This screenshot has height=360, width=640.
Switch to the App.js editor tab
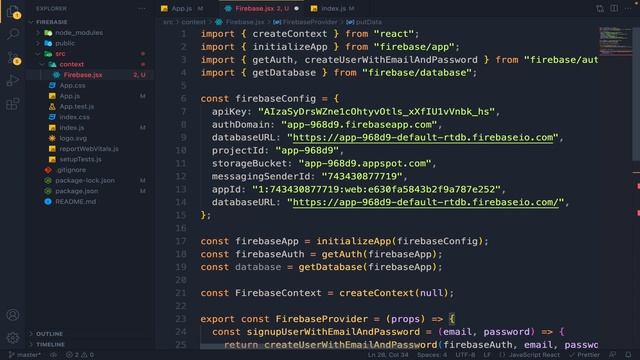[182, 9]
